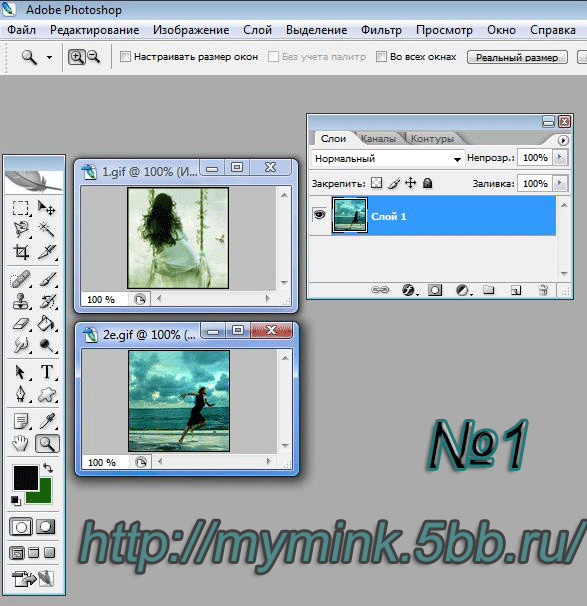Select the Eraser tool
The width and height of the screenshot is (587, 606).
20,323
